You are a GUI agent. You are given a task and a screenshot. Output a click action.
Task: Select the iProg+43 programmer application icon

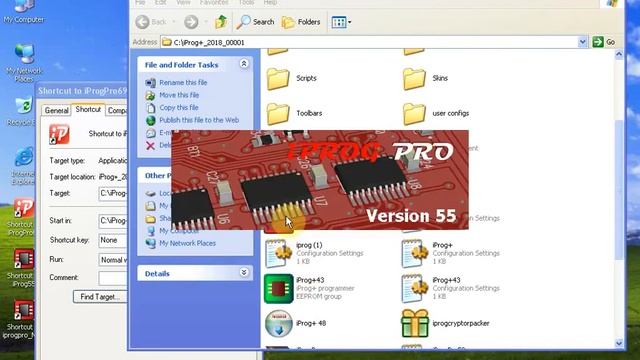coord(279,289)
